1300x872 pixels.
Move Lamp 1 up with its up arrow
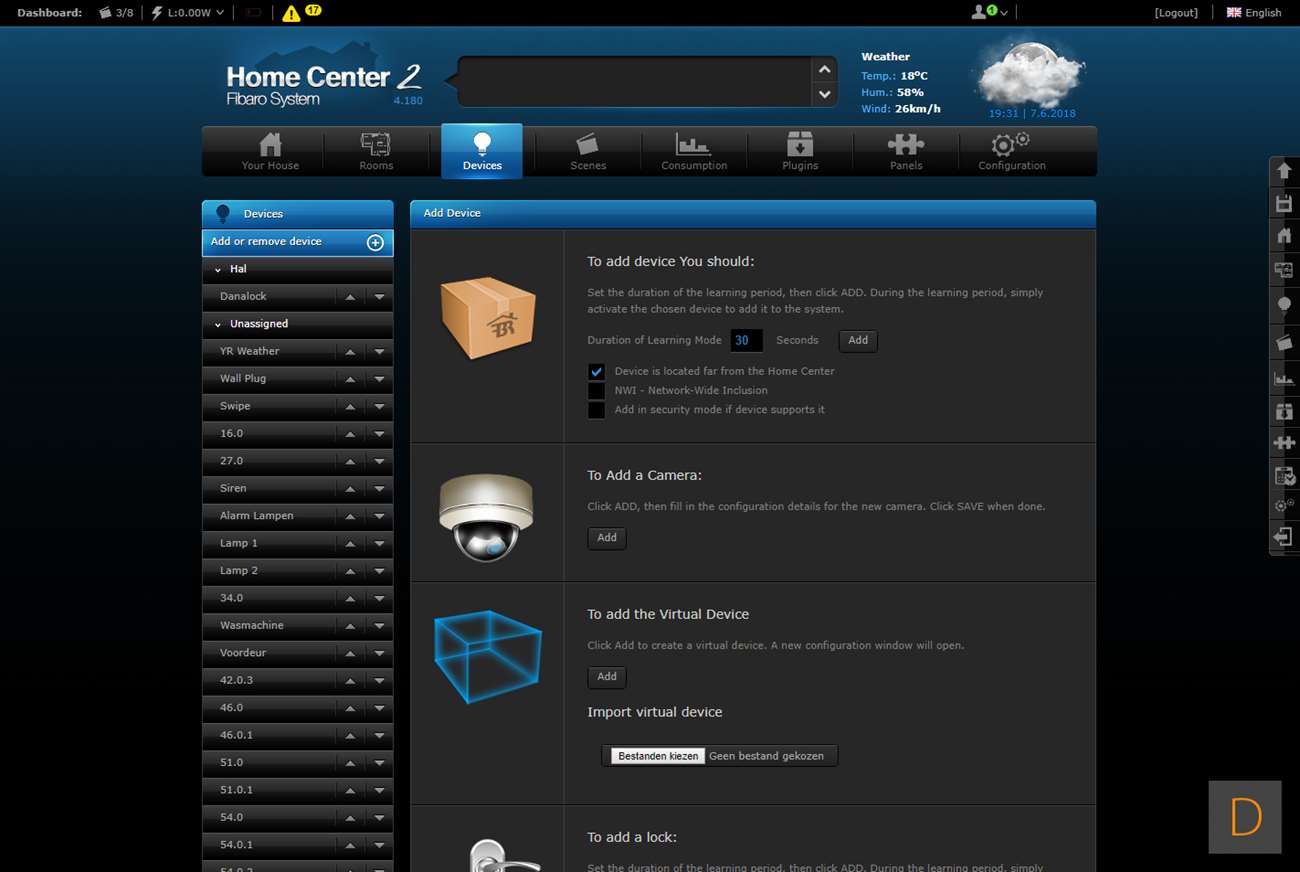coord(350,544)
